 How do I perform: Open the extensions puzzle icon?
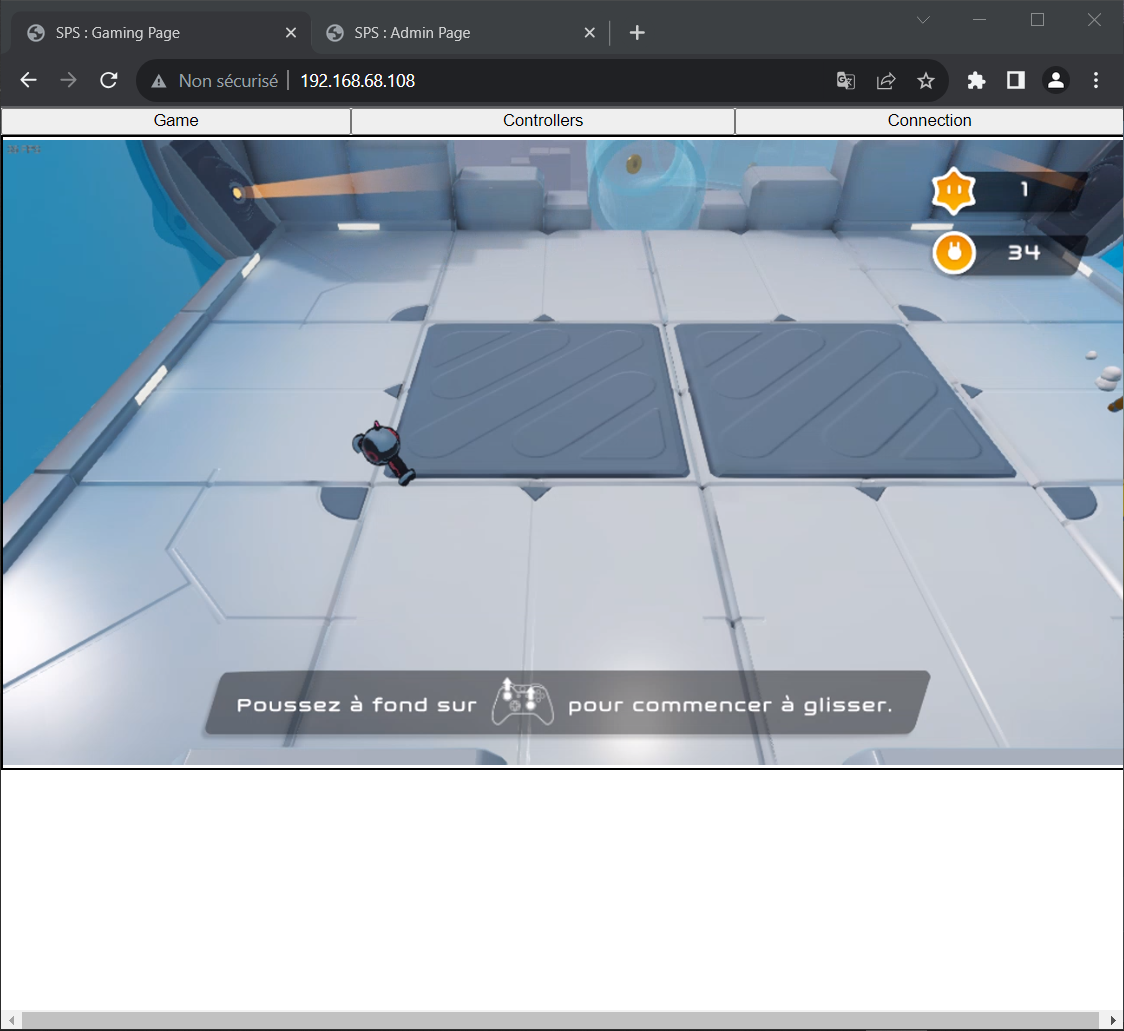click(x=976, y=80)
